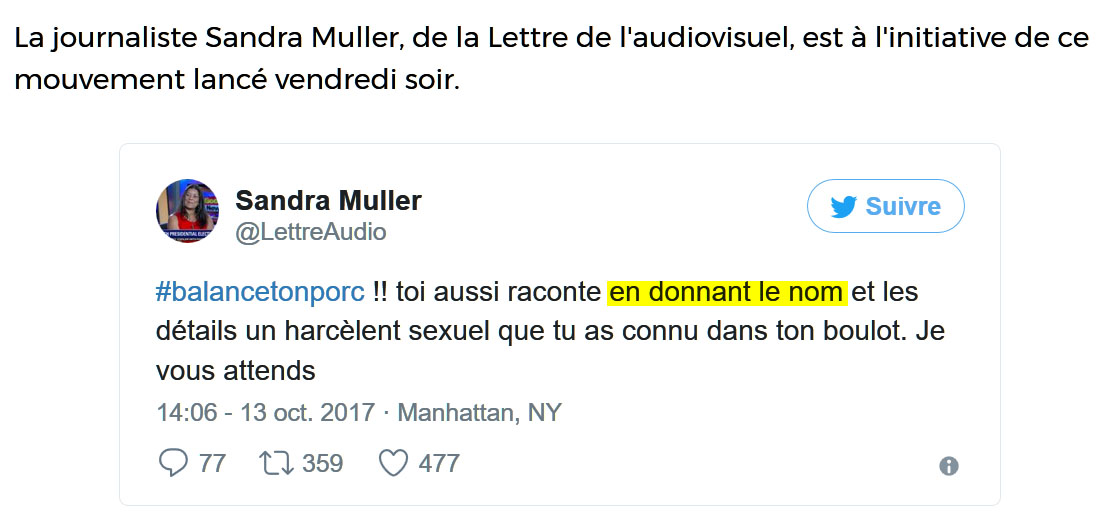Screen dimensions: 1115x523
Task: Open the tweet info circle icon
Action: tap(949, 466)
